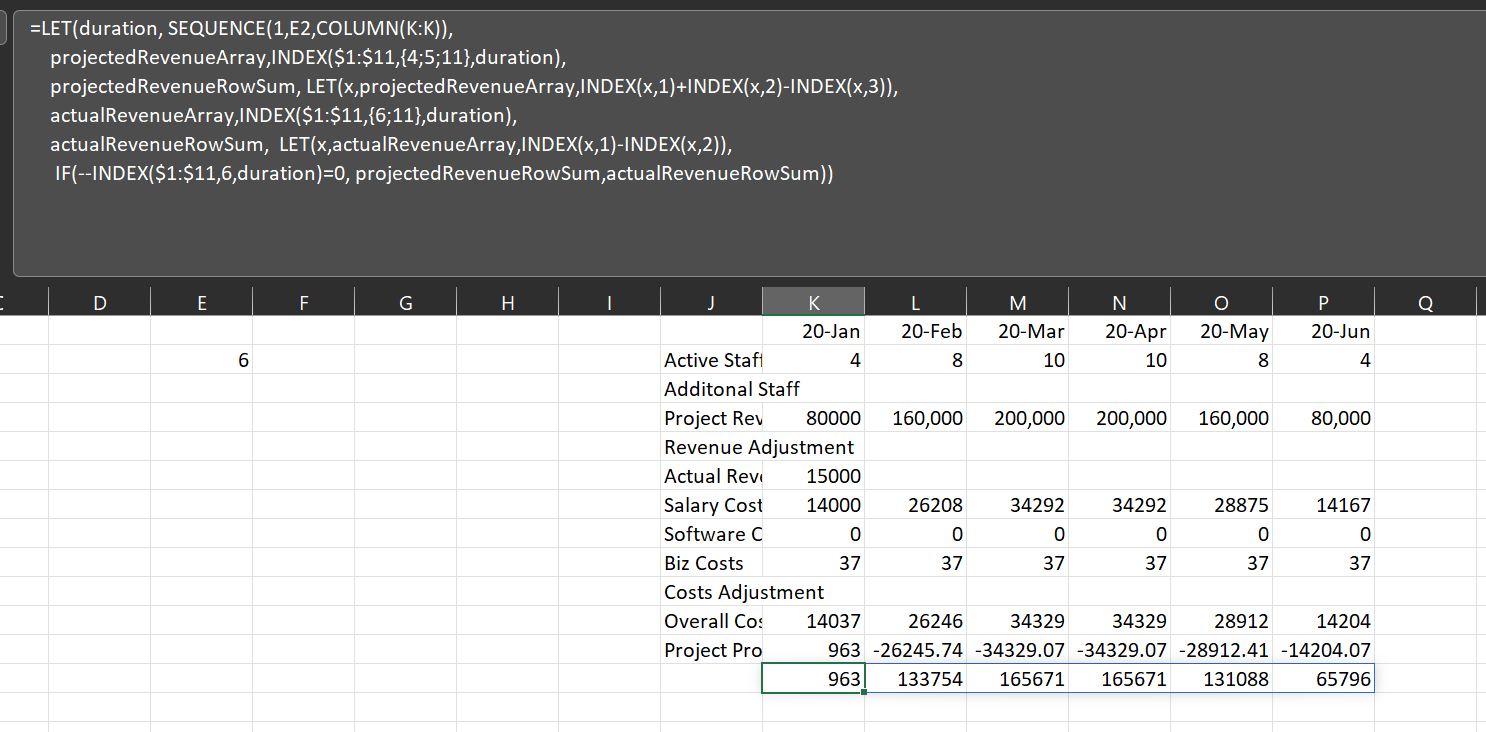This screenshot has height=732, width=1486.
Task: Click the Overall Cos row label
Action: click(x=711, y=621)
